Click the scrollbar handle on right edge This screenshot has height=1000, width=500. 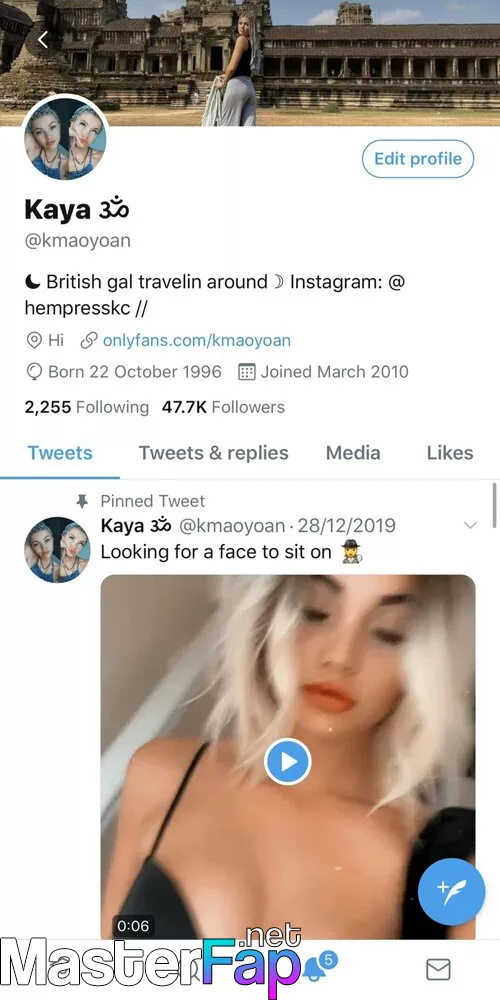(x=494, y=505)
